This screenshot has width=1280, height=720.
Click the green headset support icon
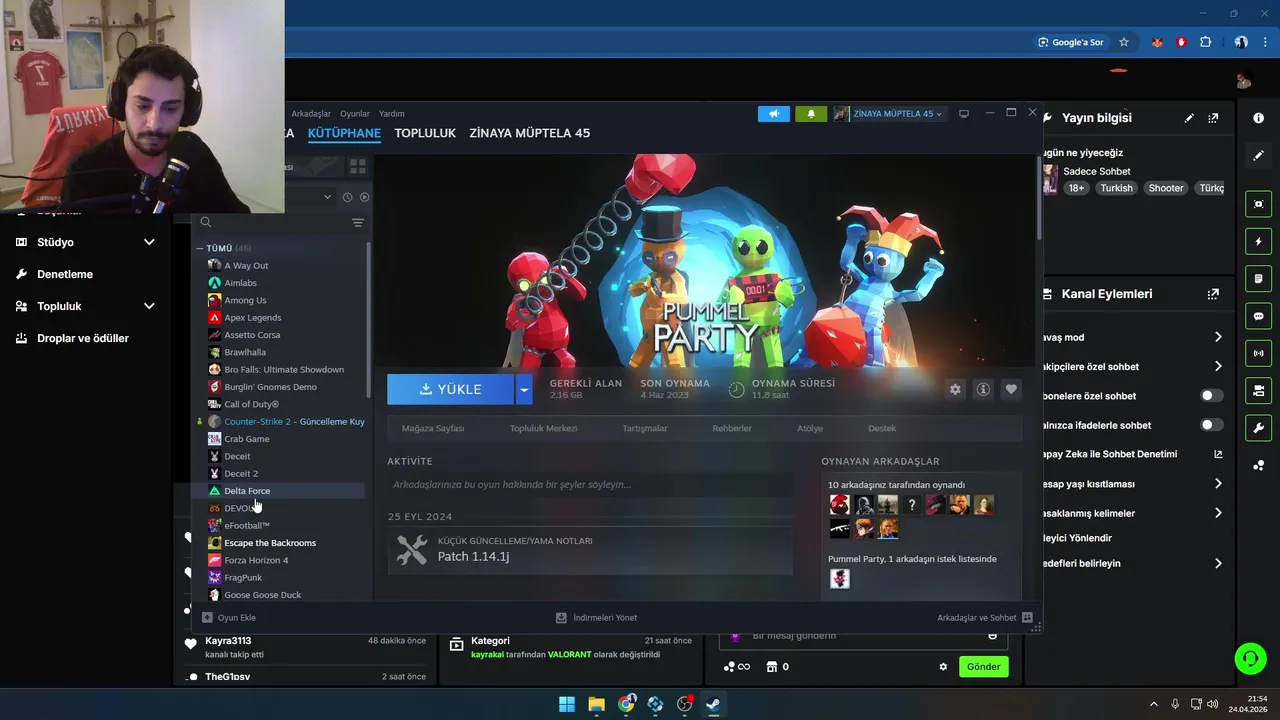tap(1250, 658)
